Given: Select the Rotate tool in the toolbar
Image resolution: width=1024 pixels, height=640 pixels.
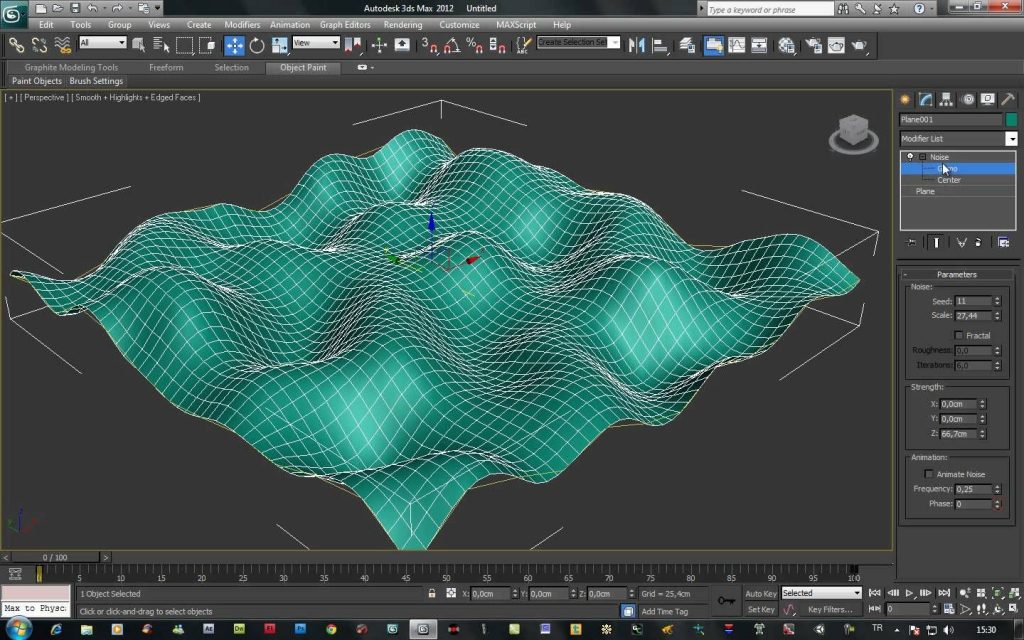Looking at the screenshot, I should coord(257,45).
